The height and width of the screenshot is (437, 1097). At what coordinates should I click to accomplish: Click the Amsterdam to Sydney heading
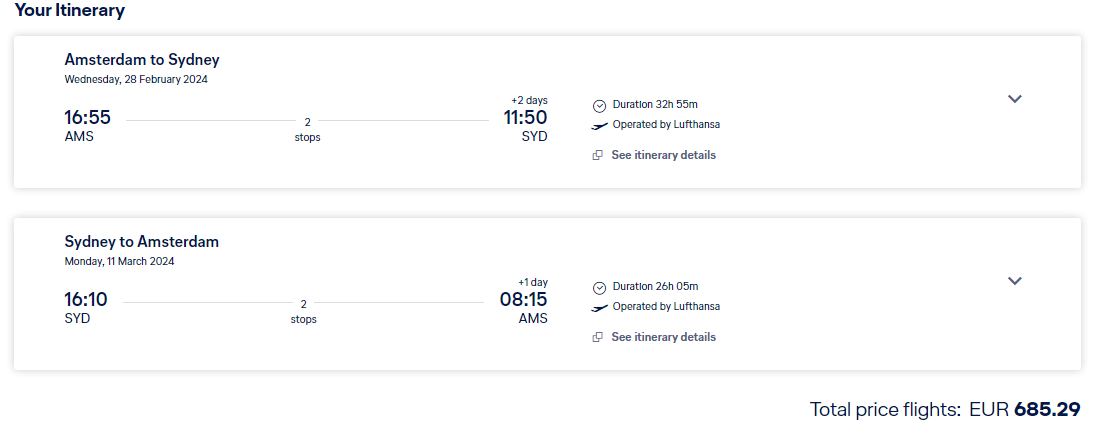coord(142,59)
